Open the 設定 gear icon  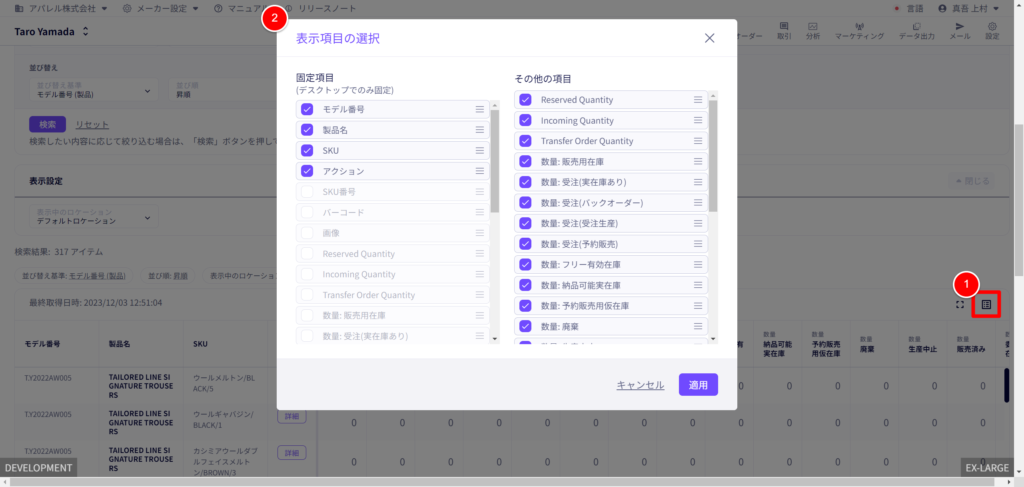click(992, 31)
